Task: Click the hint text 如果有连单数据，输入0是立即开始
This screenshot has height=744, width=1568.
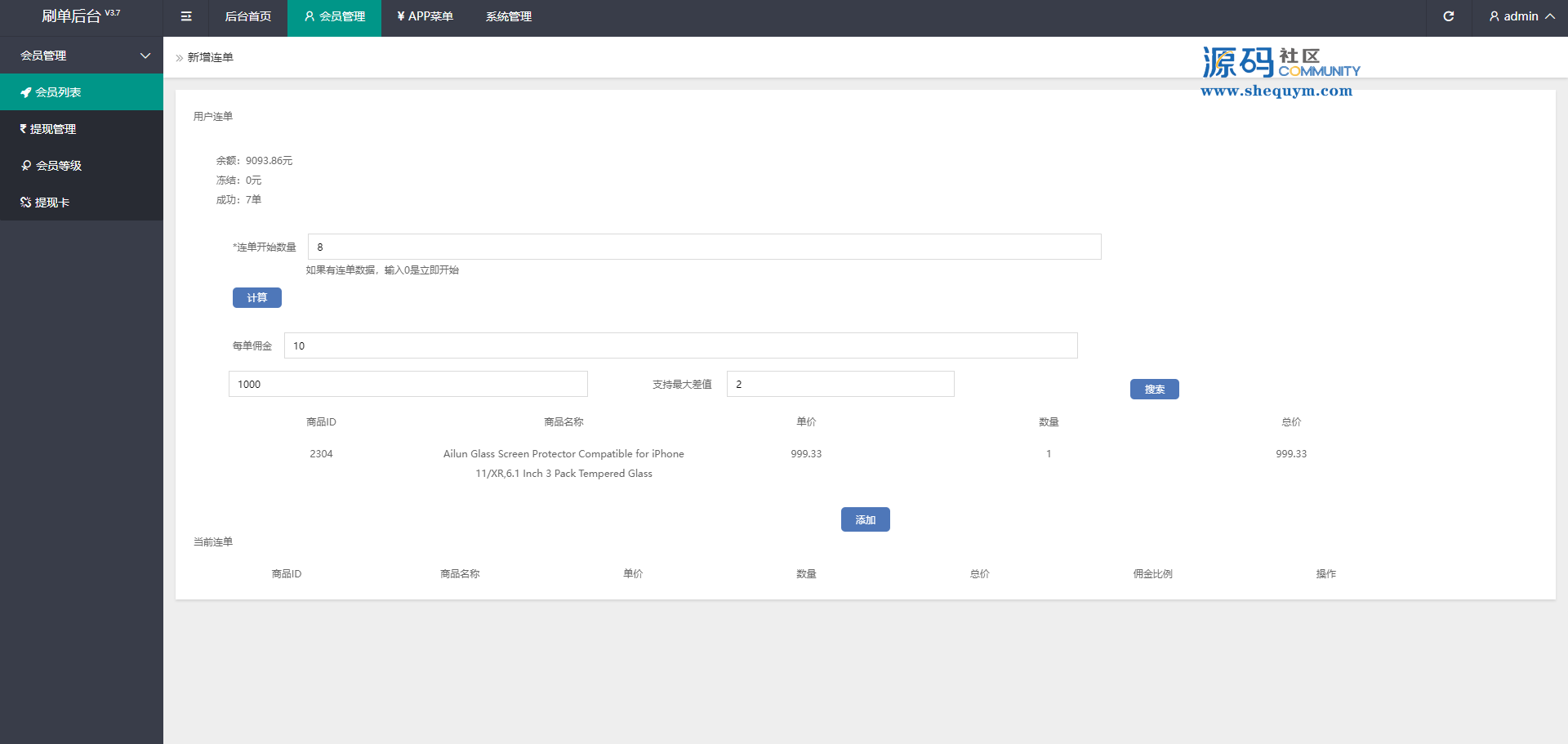Action: coord(382,270)
